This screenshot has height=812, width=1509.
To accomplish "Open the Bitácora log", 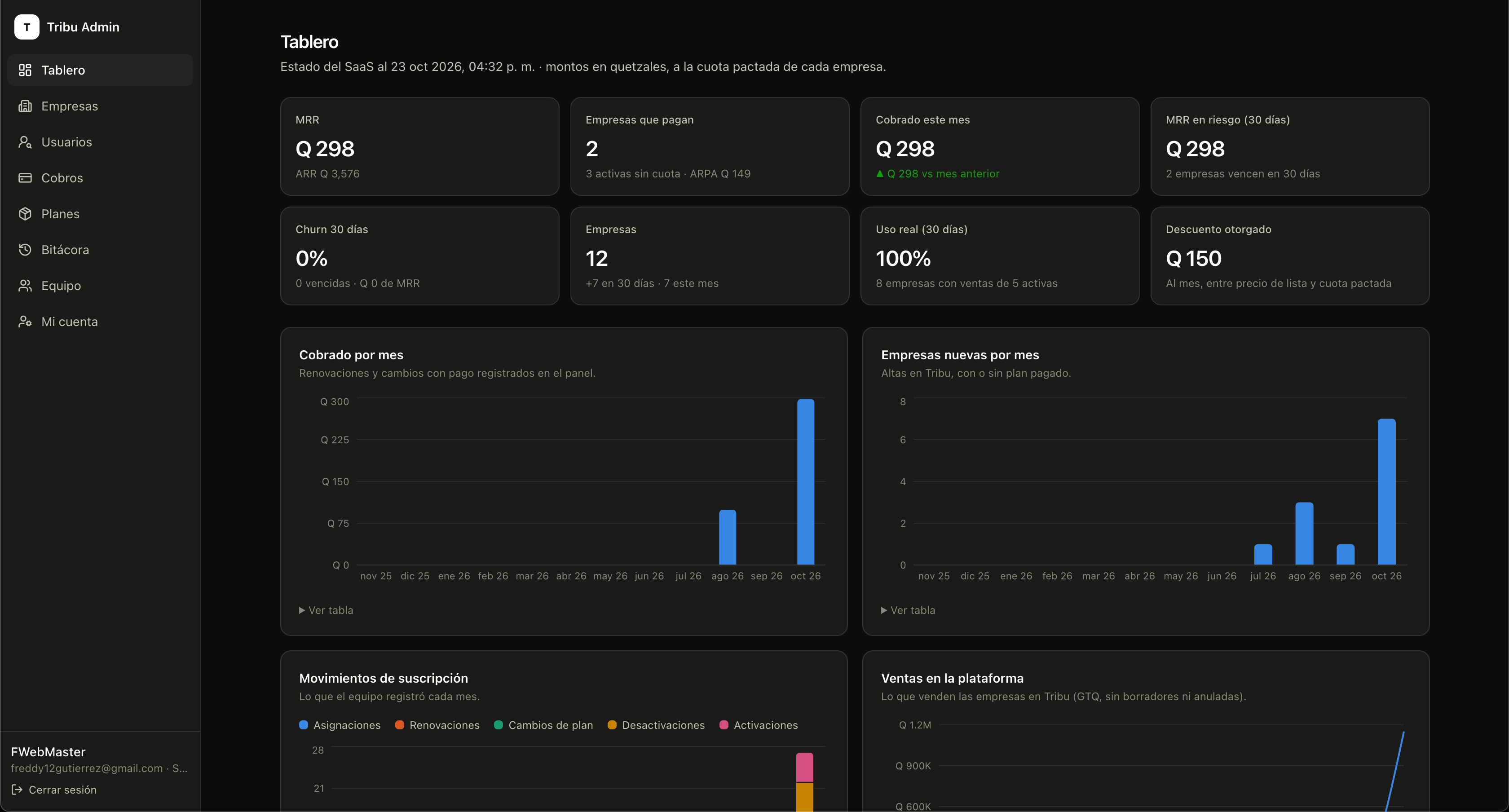I will pyautogui.click(x=100, y=250).
